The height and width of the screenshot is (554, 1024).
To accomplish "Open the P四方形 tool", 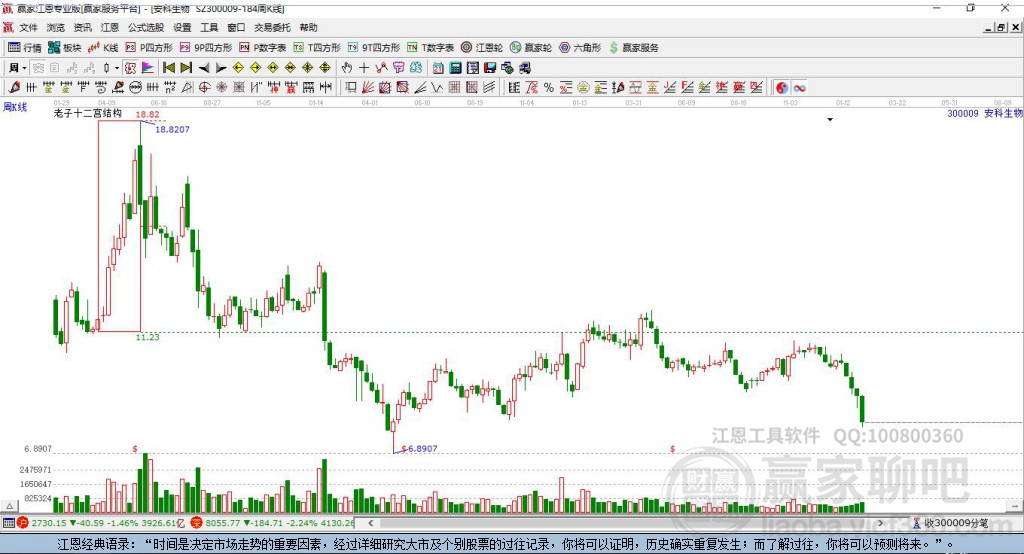I will [x=150, y=48].
